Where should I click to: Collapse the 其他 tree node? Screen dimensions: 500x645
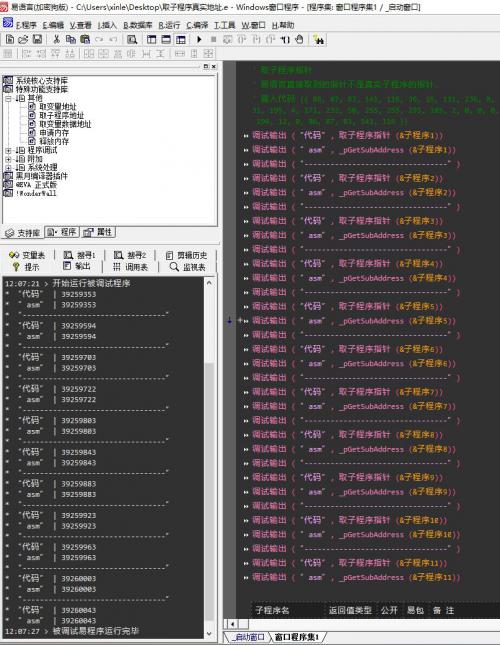tap(8, 98)
